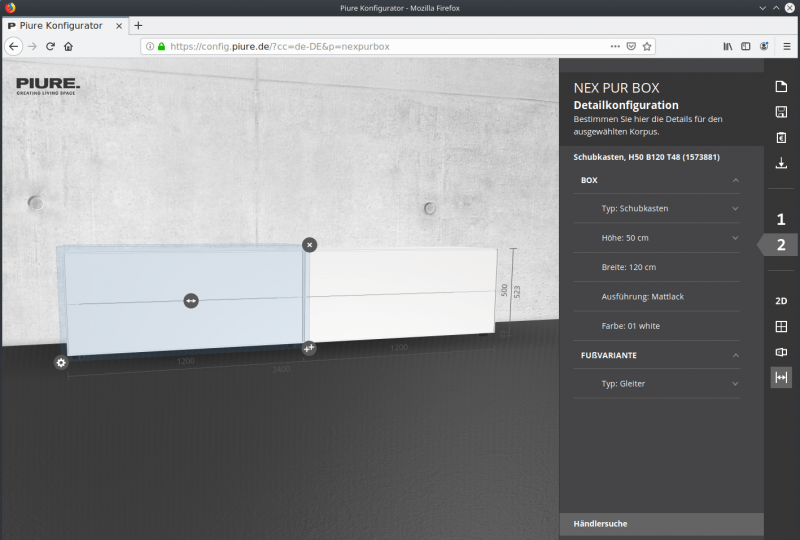
Task: Click the browser back button
Action: [x=14, y=46]
